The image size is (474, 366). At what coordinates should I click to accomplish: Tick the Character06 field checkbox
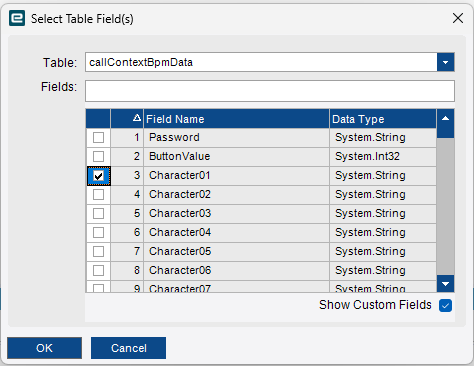click(x=98, y=270)
